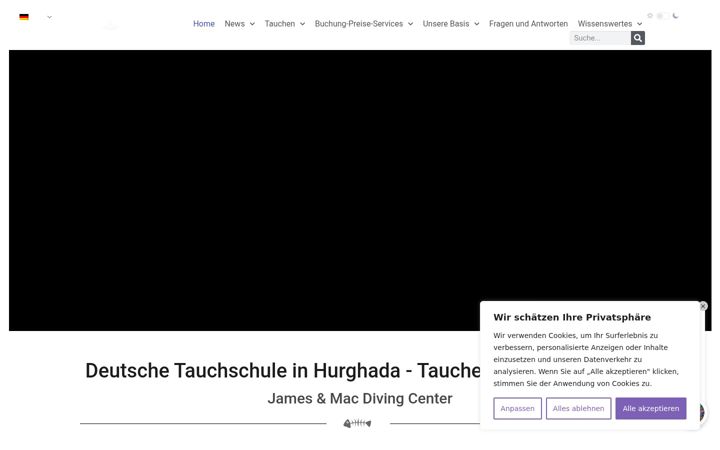
Task: Click the Wir schätzen Ihre Privatsphäre title
Action: tap(572, 317)
